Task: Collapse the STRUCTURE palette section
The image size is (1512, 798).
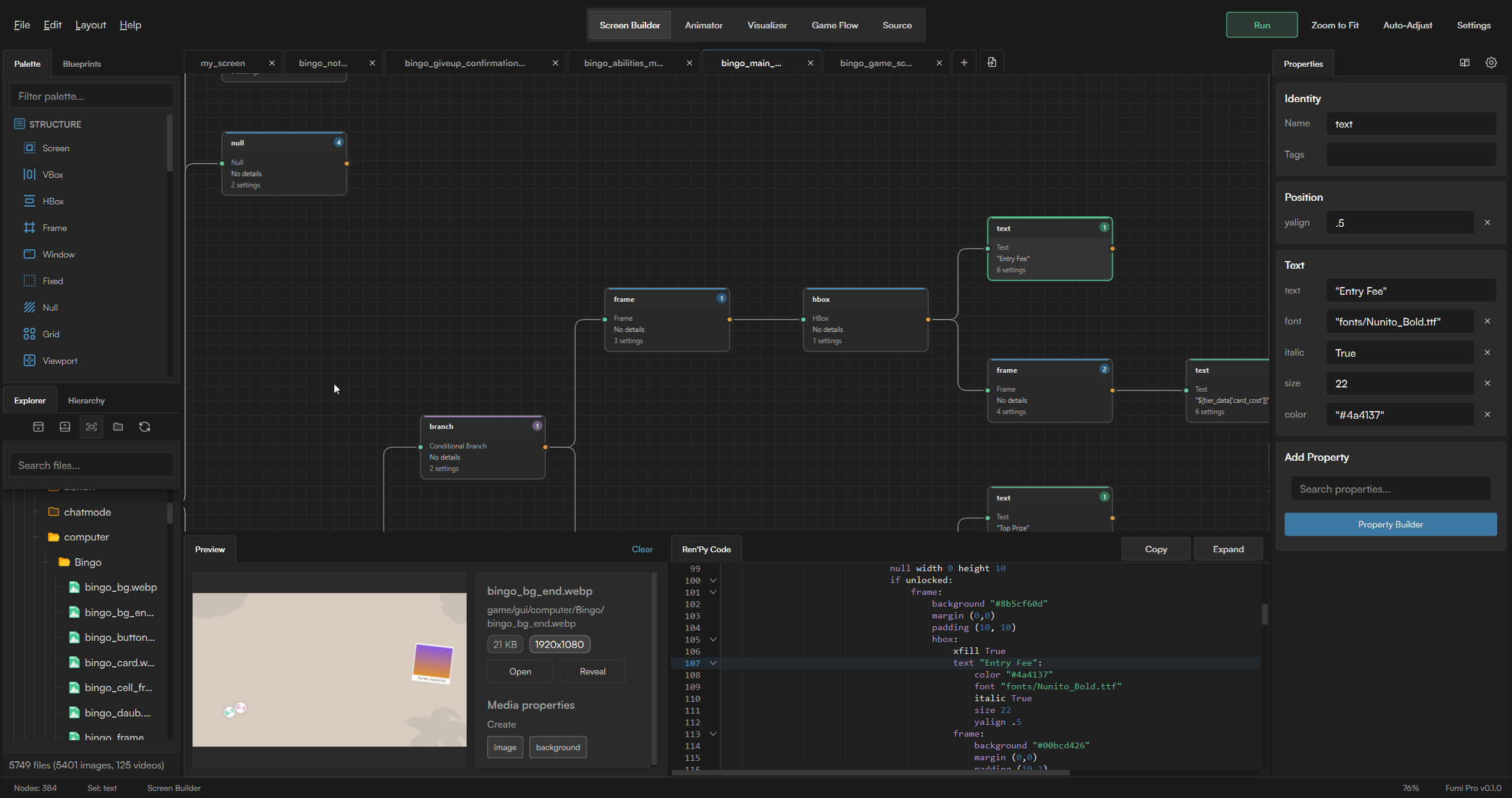Action: coord(47,124)
